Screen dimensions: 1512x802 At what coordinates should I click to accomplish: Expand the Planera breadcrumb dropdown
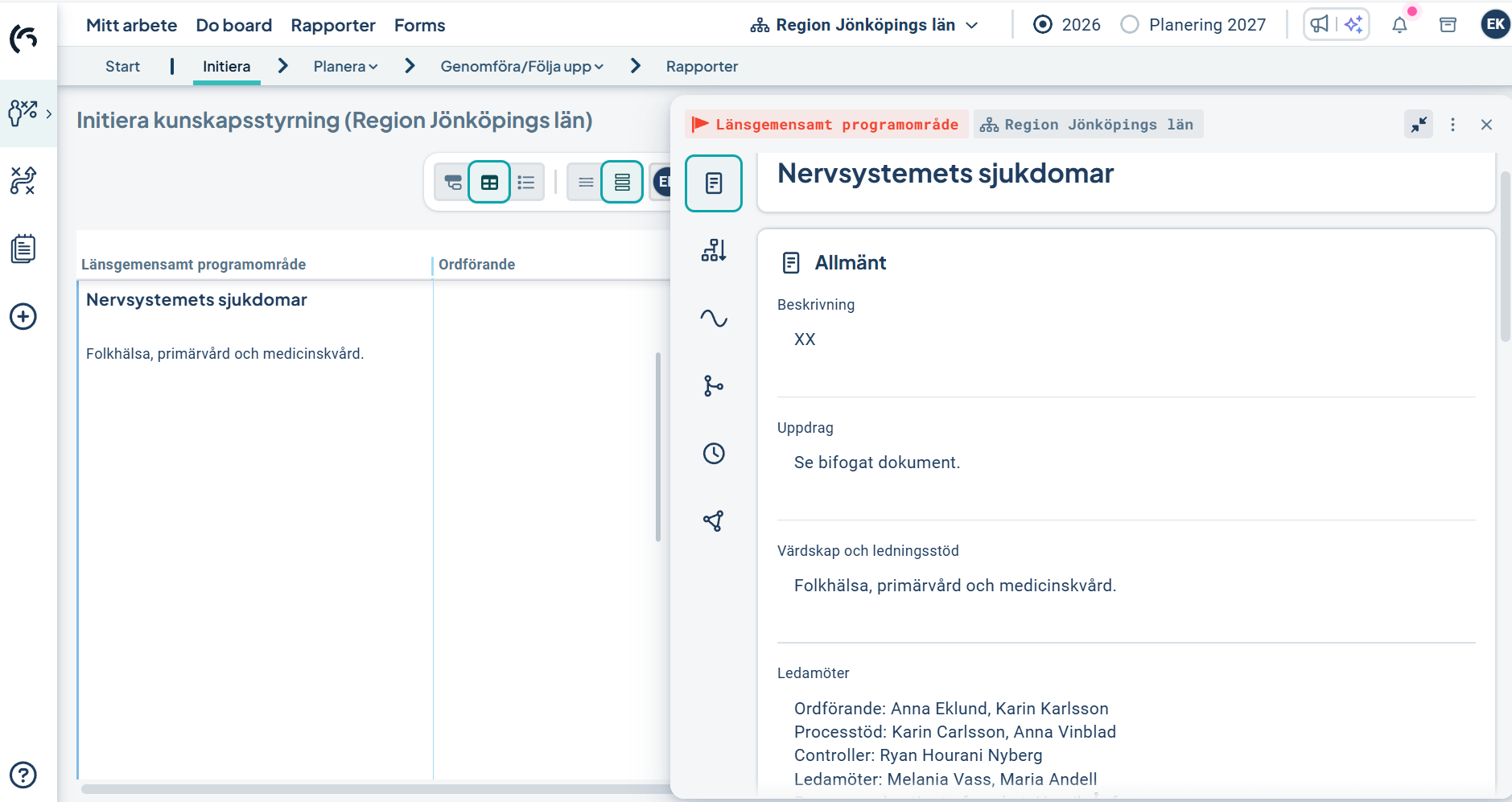point(344,66)
